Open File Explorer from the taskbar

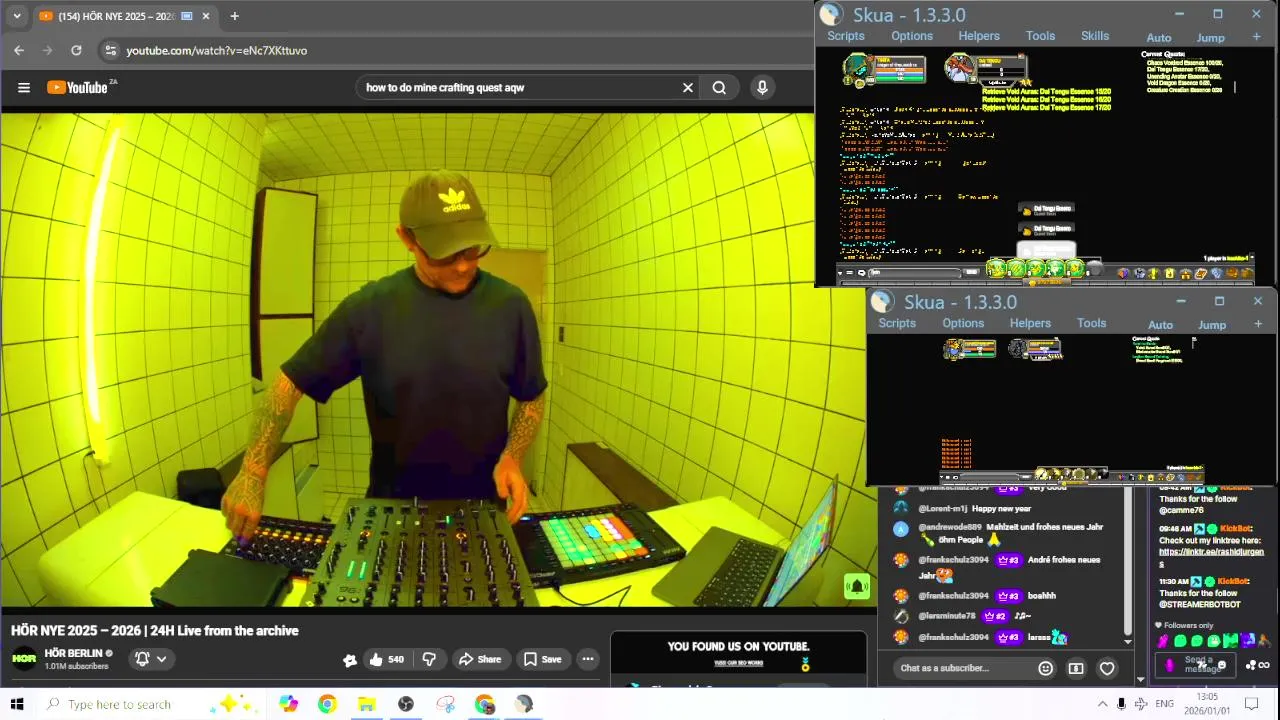point(367,704)
